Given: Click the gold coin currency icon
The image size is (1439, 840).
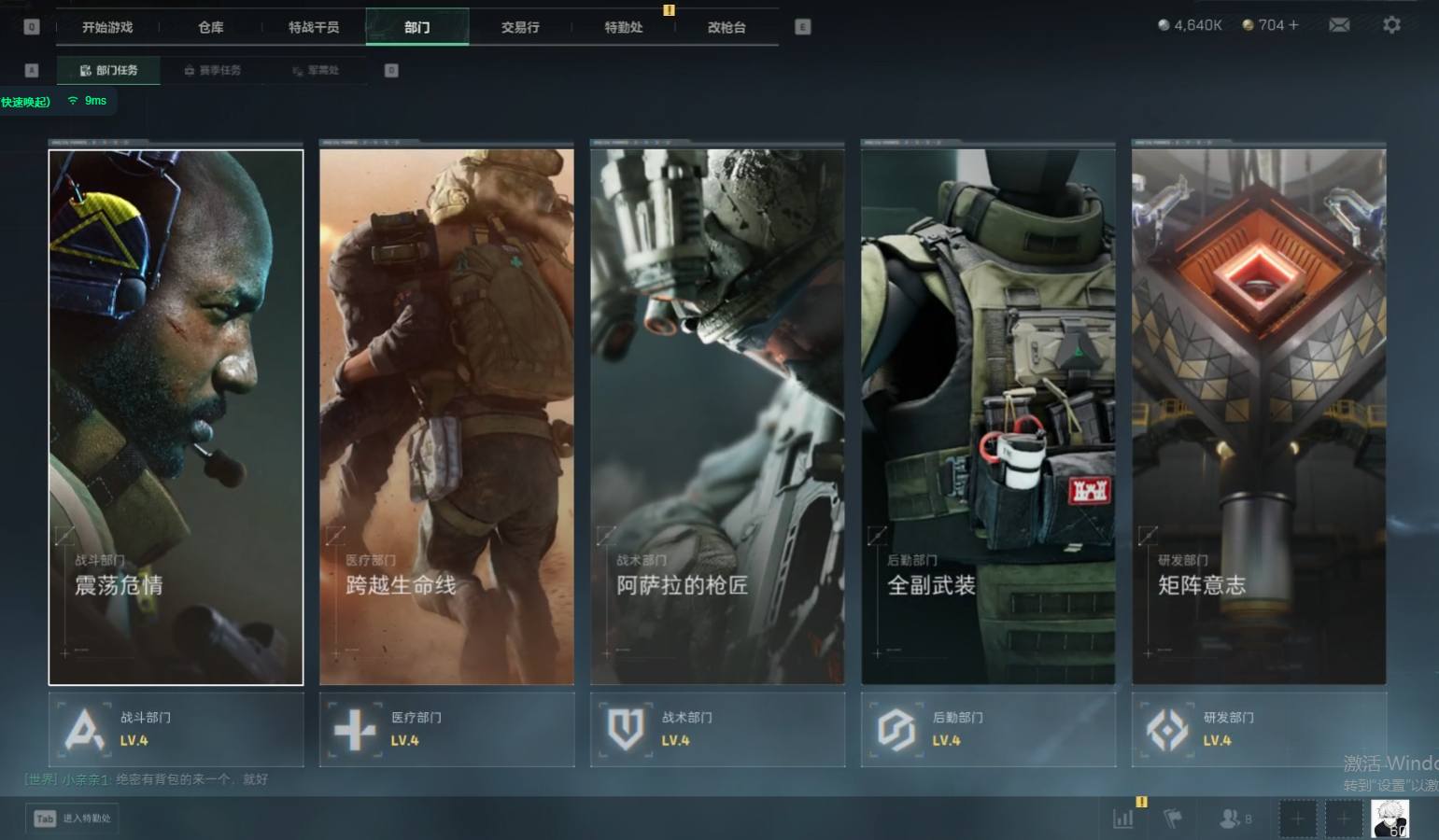Looking at the screenshot, I should point(1248,25).
